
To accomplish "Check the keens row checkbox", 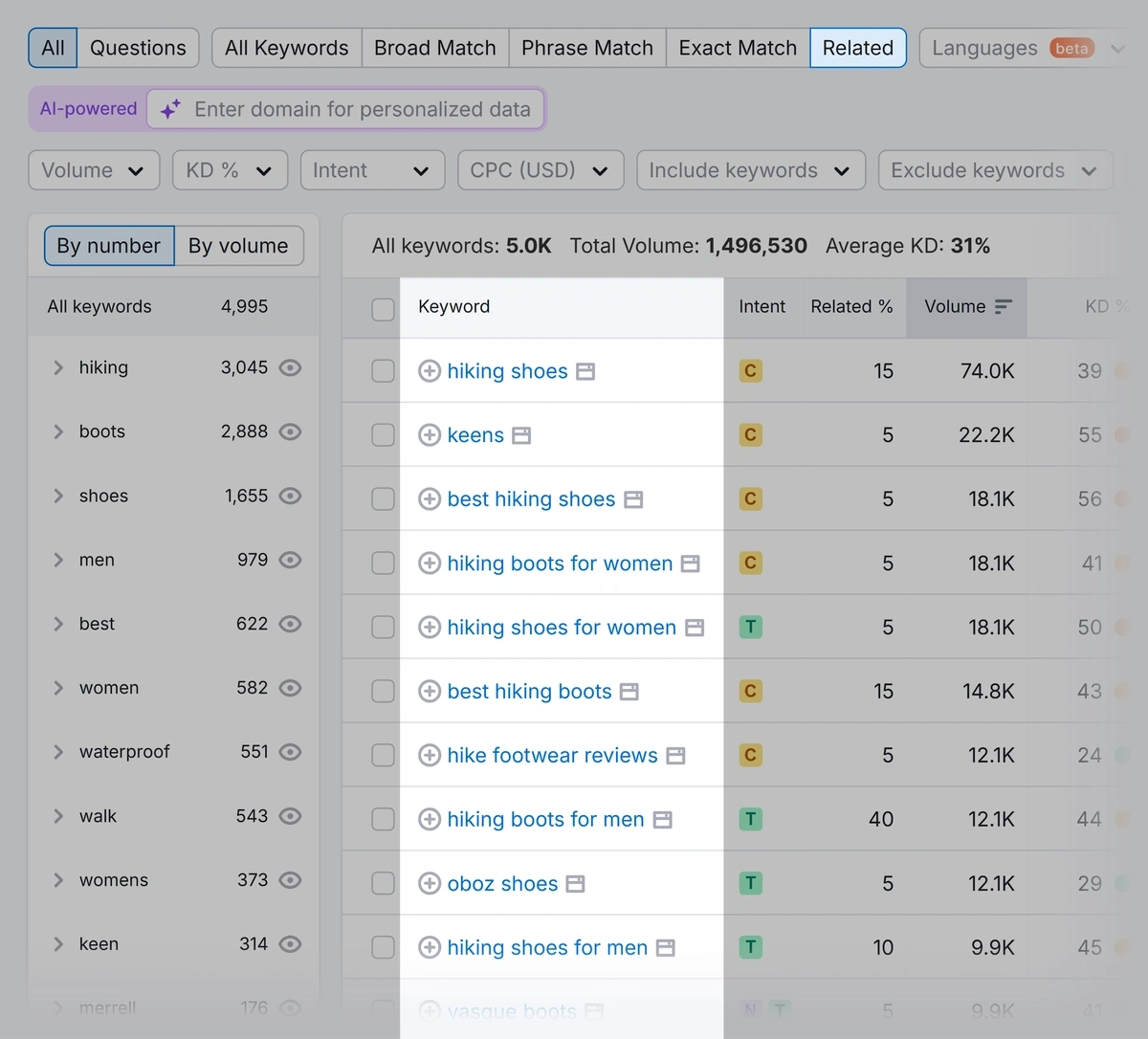I will coord(383,435).
